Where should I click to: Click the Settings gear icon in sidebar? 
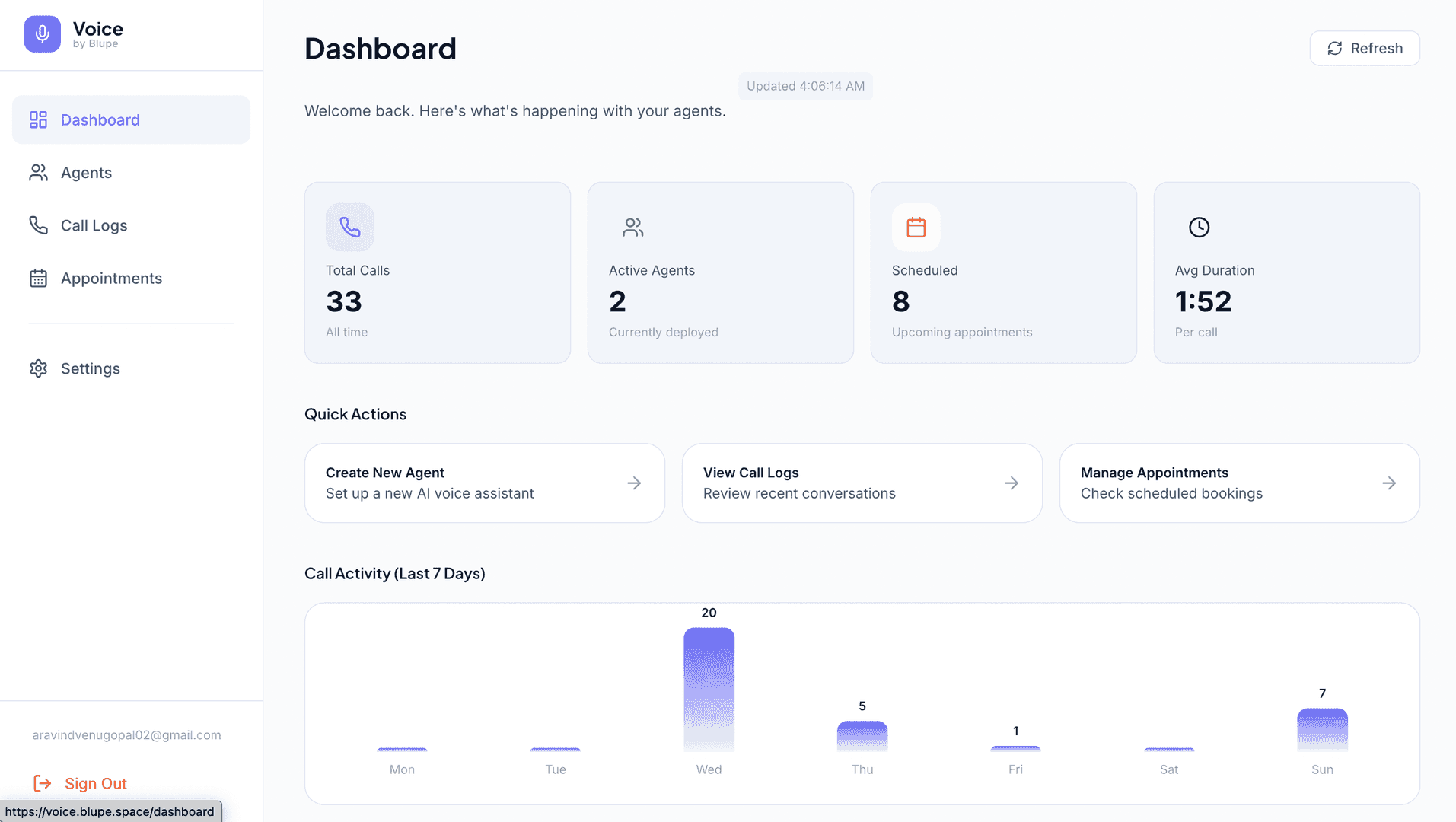(38, 368)
